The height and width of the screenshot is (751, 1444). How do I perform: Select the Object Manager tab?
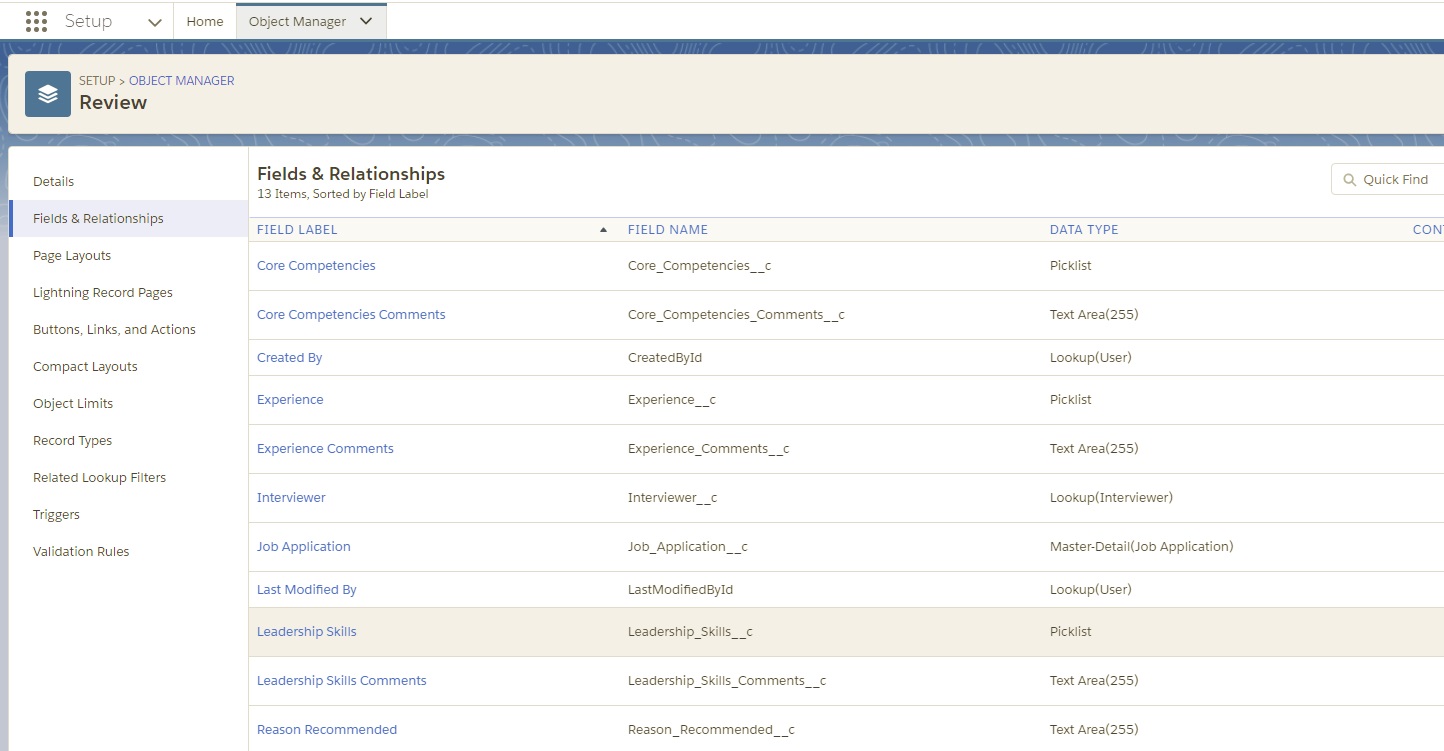pyautogui.click(x=297, y=21)
